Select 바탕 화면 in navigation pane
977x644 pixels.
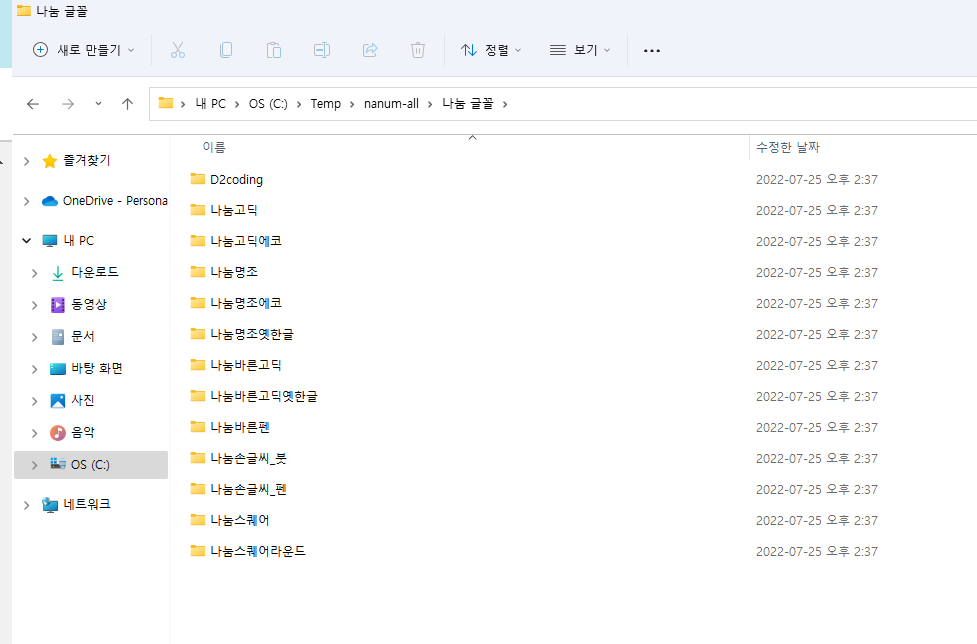pyautogui.click(x=97, y=368)
